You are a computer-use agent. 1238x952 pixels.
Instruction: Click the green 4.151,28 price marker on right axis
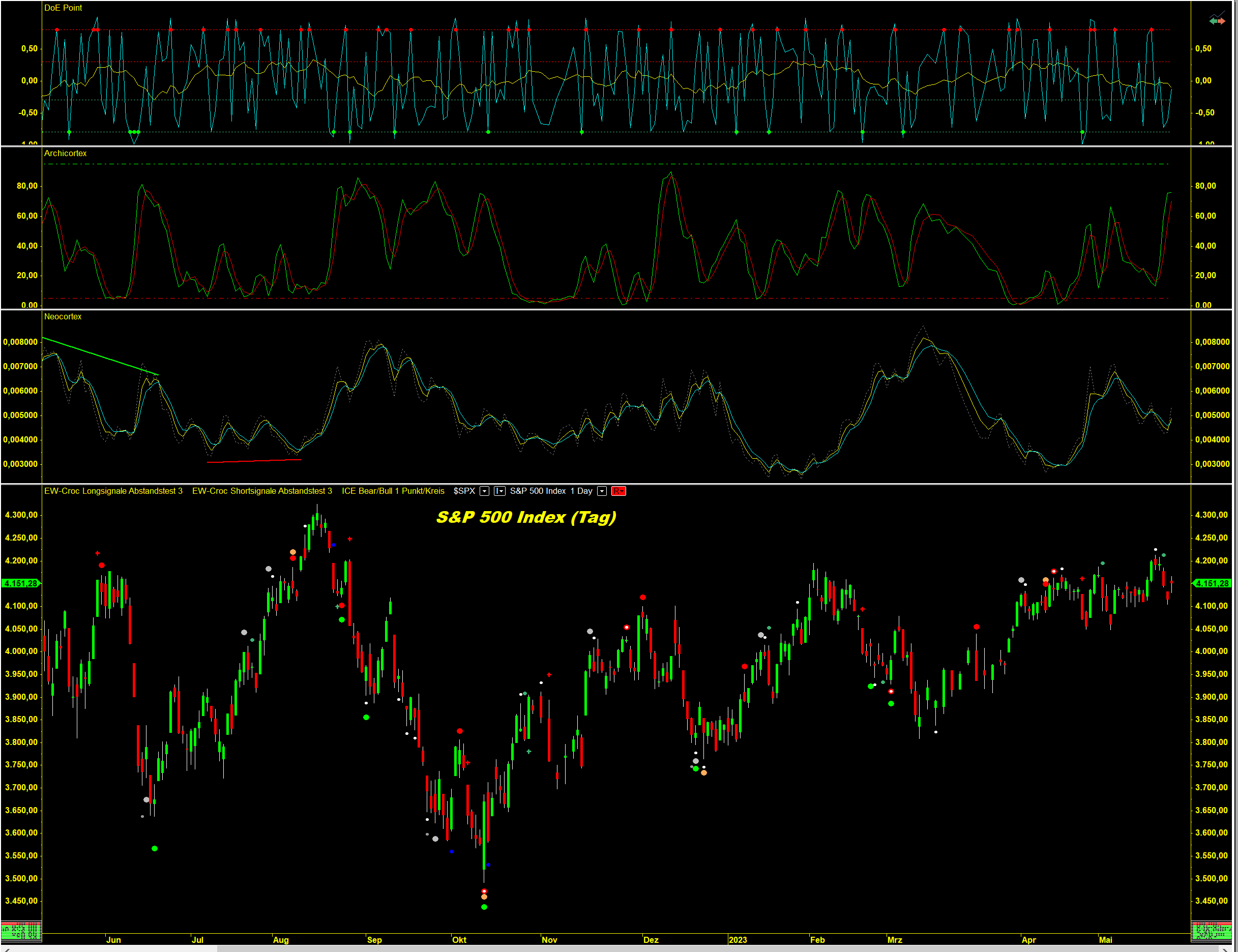[x=1212, y=583]
